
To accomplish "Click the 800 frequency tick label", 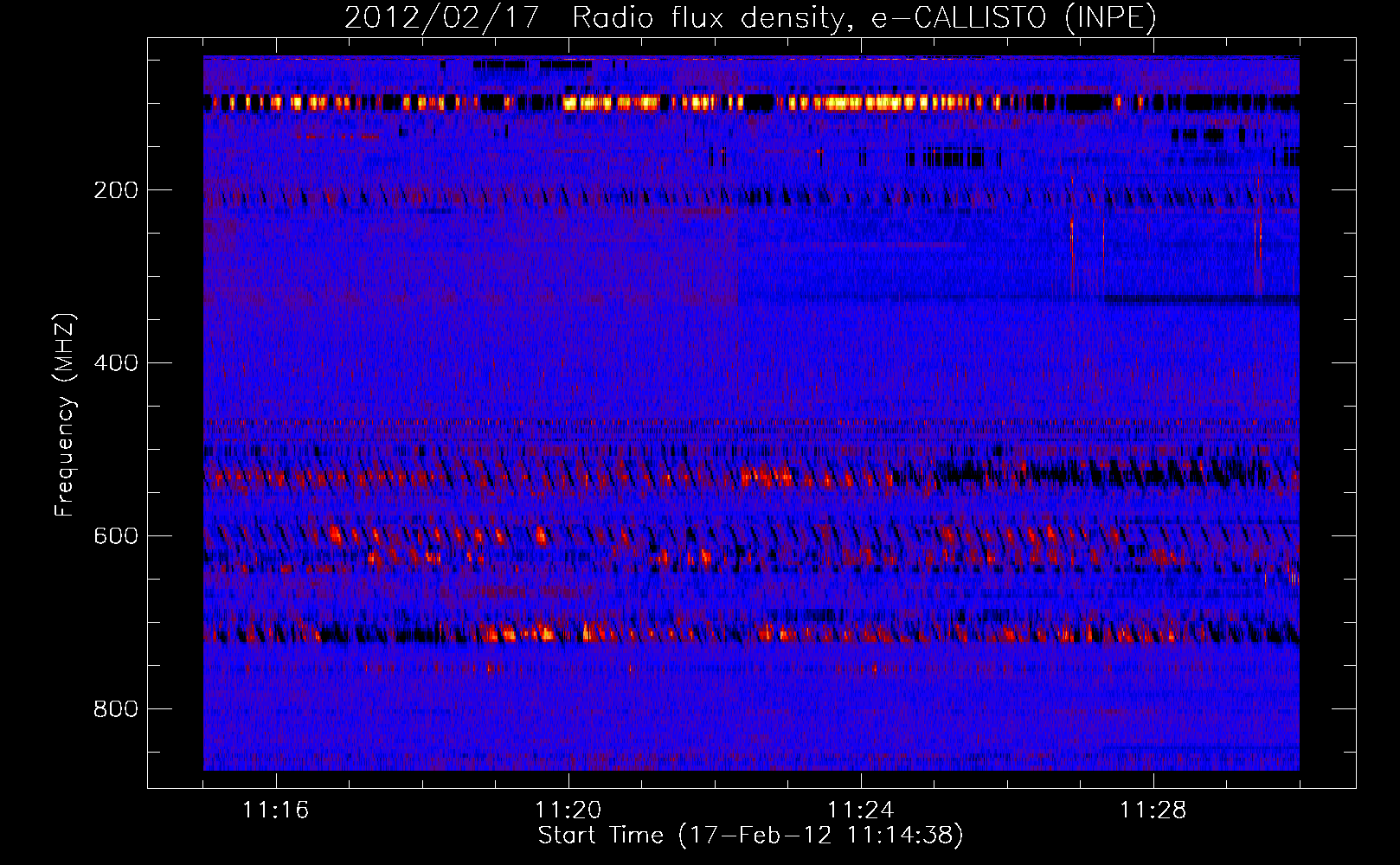I will coord(116,709).
